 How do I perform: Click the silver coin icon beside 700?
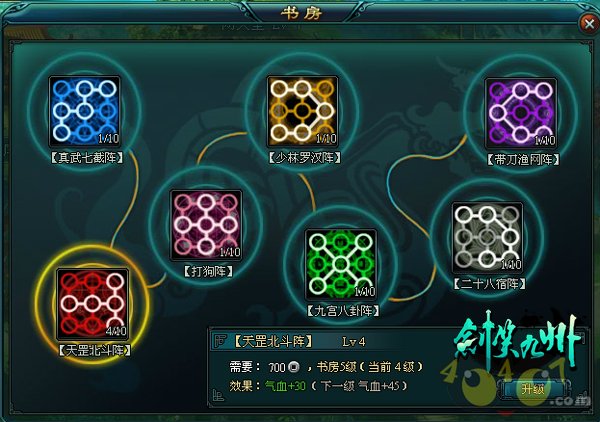coord(294,367)
